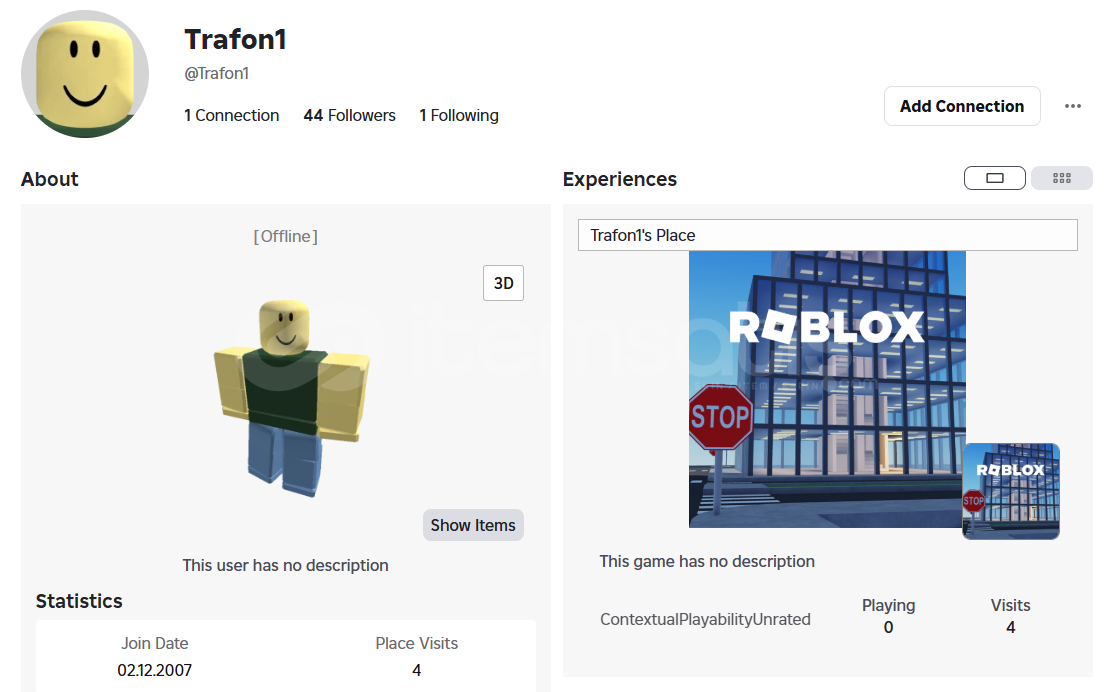Click the experience Visits count
The width and height of the screenshot is (1111, 692).
coord(1010,628)
